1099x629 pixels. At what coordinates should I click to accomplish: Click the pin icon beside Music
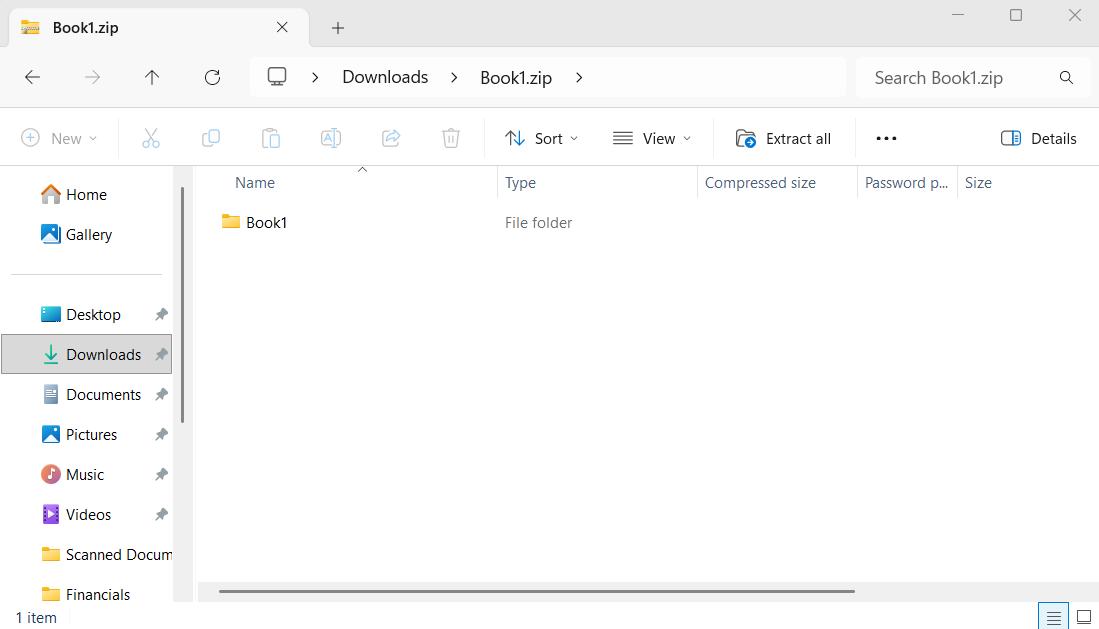click(x=161, y=474)
